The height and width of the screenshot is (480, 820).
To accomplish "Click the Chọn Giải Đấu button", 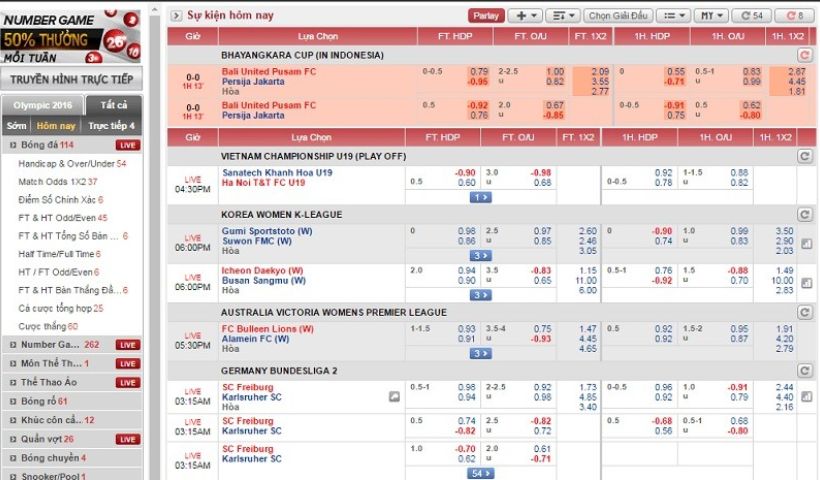I will 617,16.
